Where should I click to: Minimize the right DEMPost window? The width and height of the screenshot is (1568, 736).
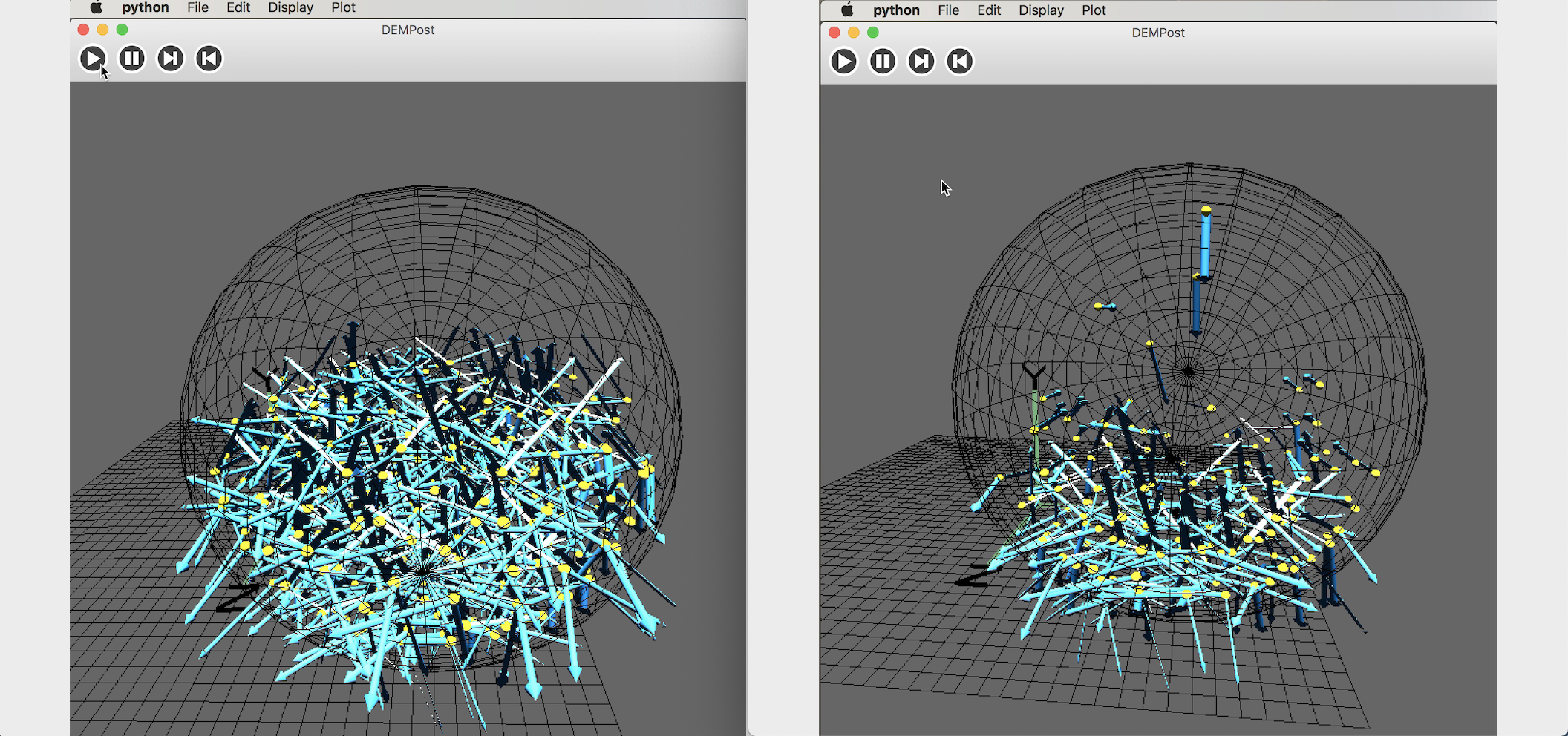pos(853,33)
